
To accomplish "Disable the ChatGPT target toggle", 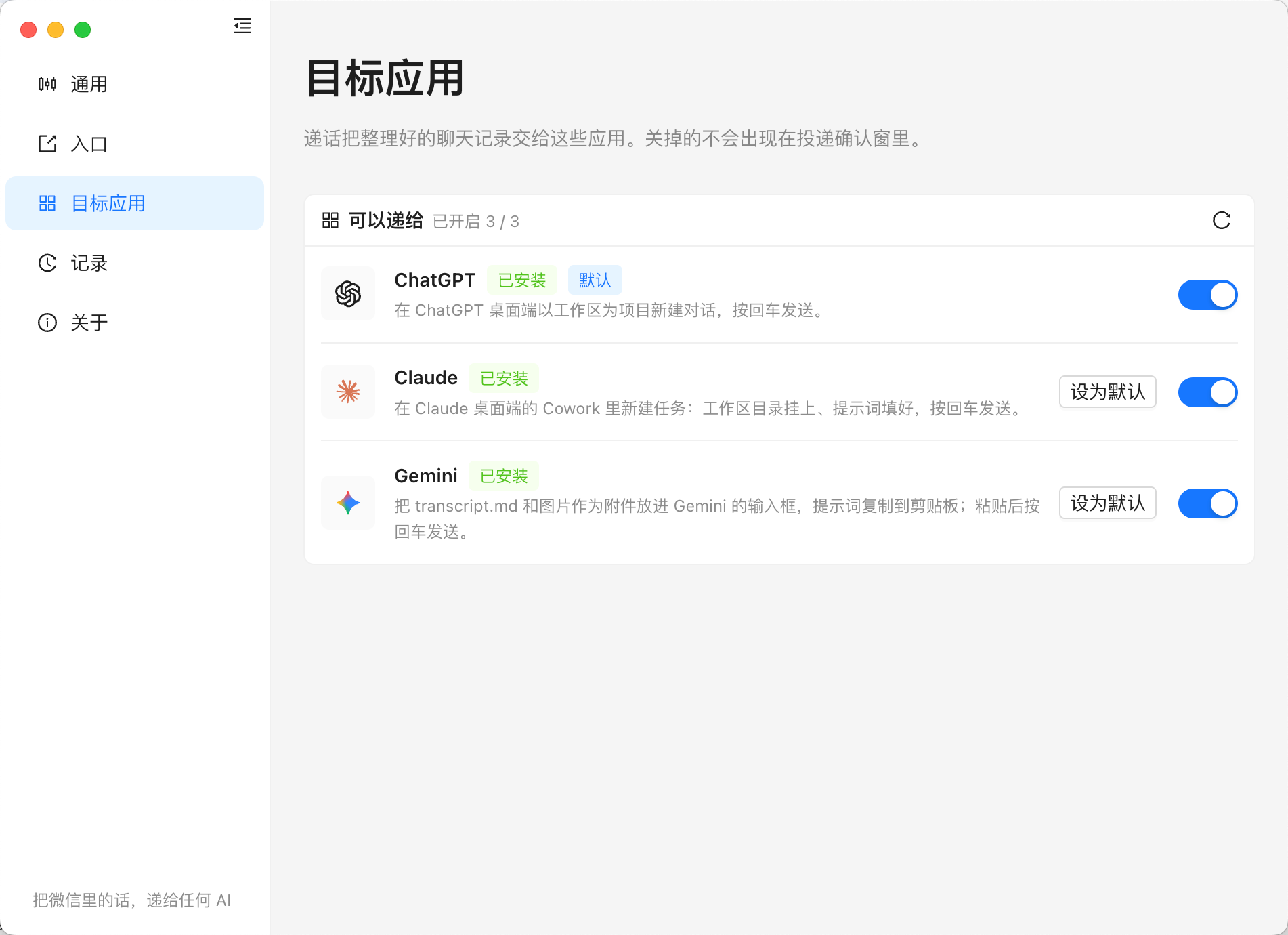I will [x=1207, y=295].
